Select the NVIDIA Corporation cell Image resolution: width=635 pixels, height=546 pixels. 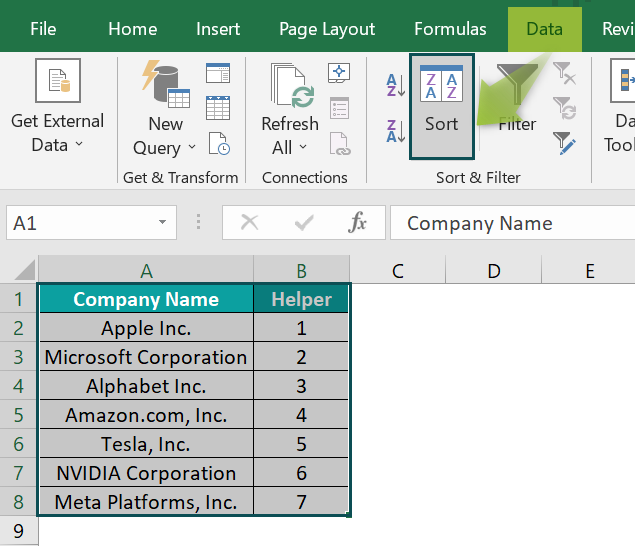pos(146,473)
